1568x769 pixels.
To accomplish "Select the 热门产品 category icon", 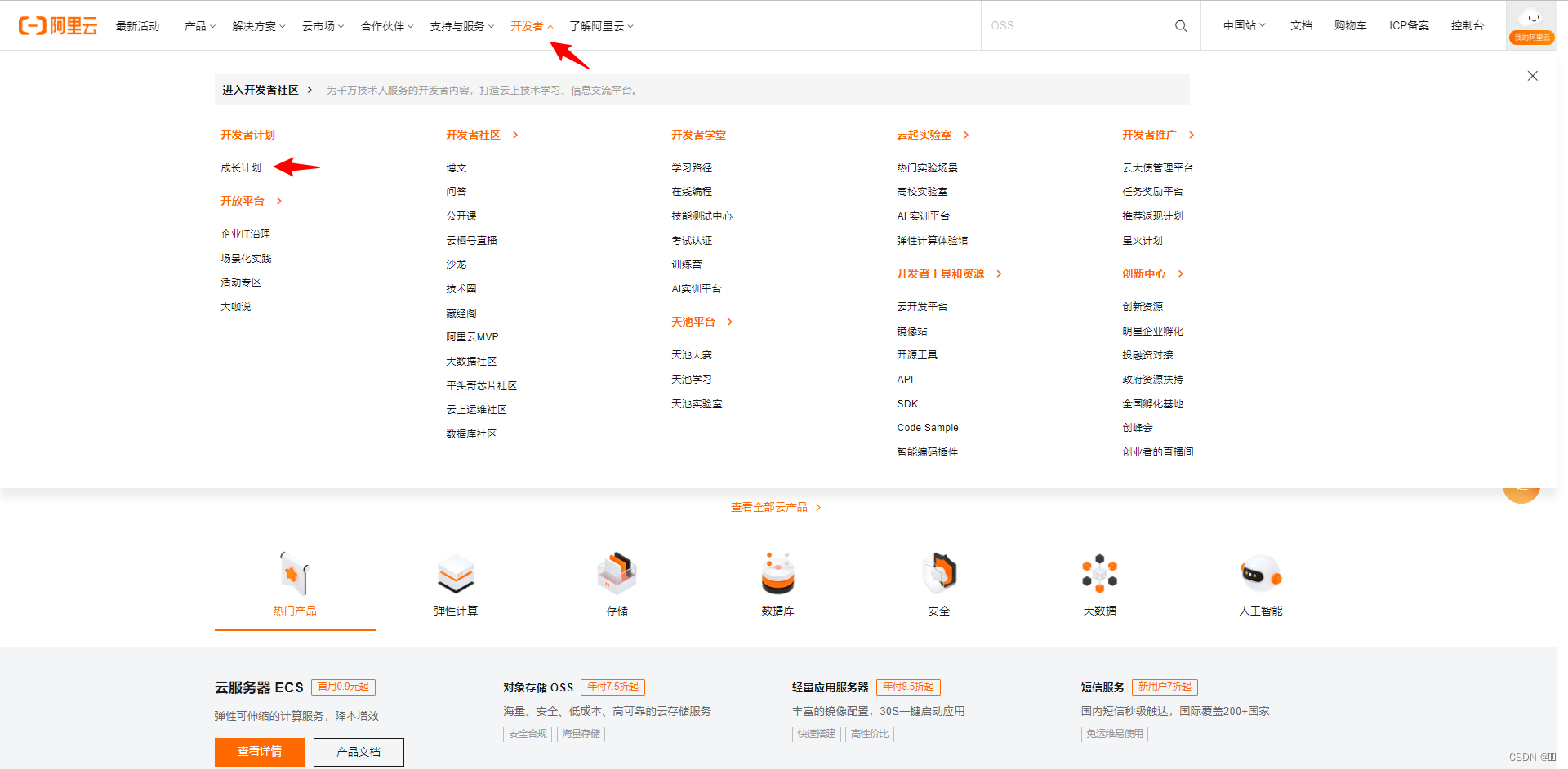I will pos(294,574).
